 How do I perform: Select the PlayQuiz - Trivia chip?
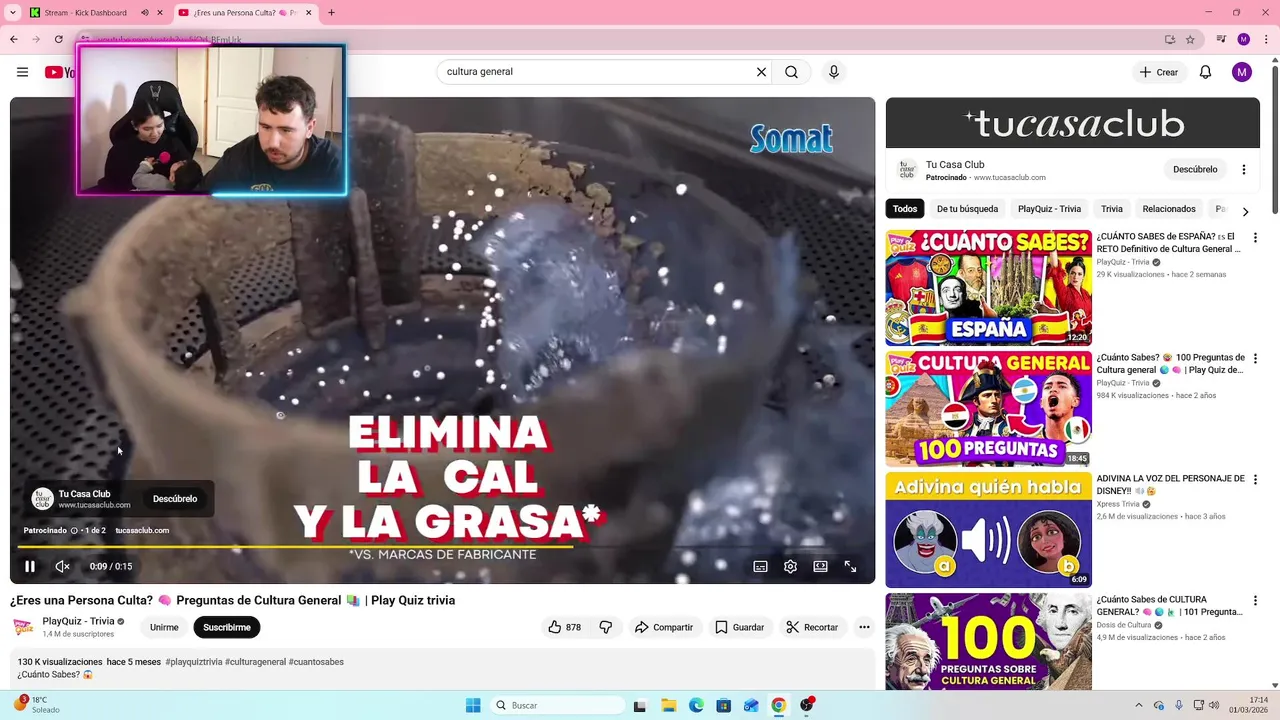[1049, 209]
